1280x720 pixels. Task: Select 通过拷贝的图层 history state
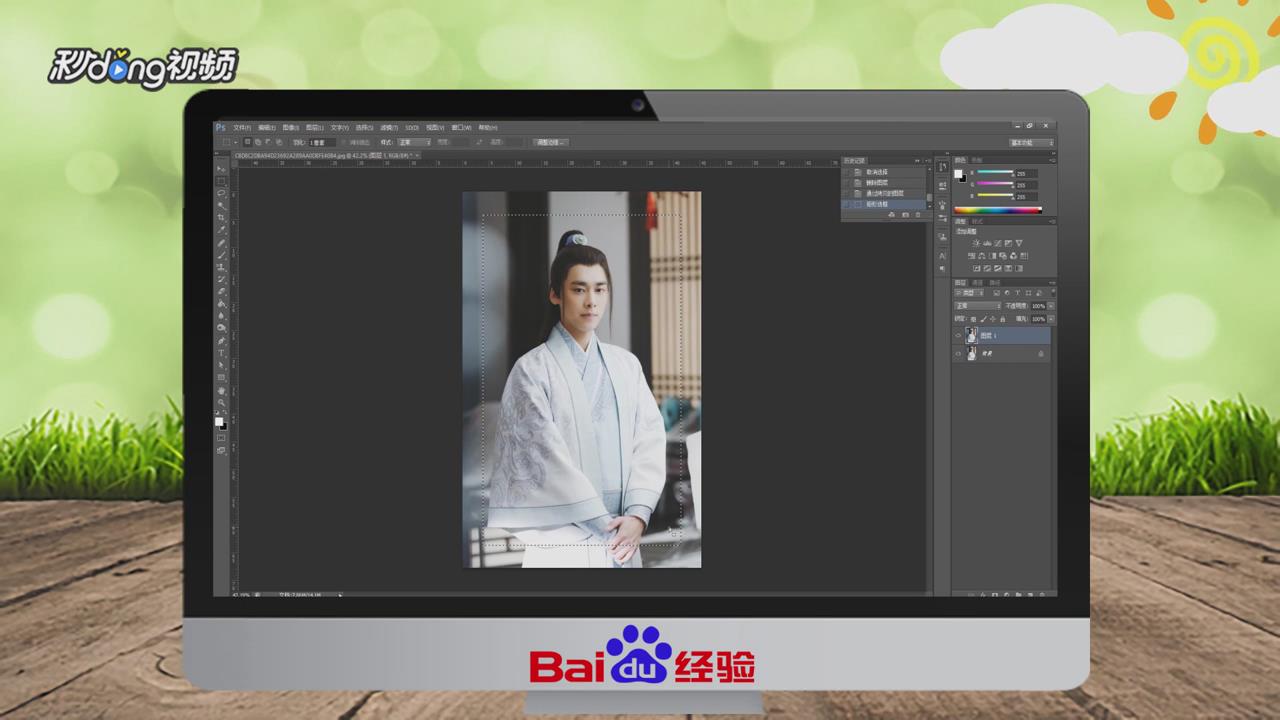(884, 193)
